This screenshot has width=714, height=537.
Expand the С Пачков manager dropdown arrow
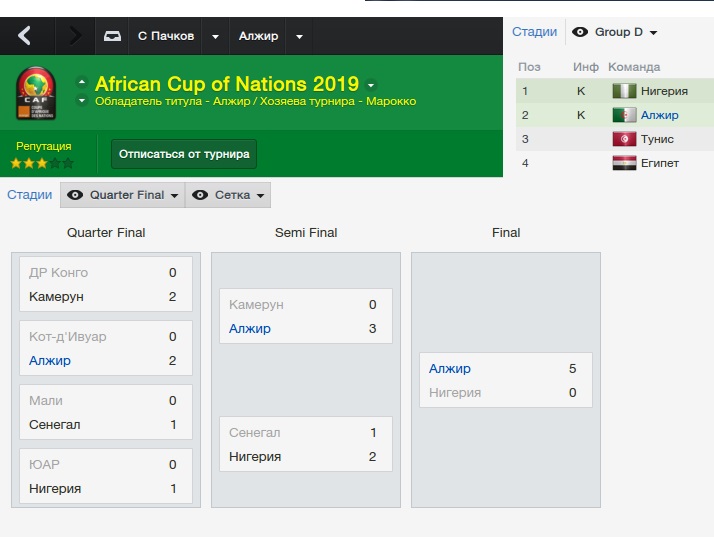215,37
